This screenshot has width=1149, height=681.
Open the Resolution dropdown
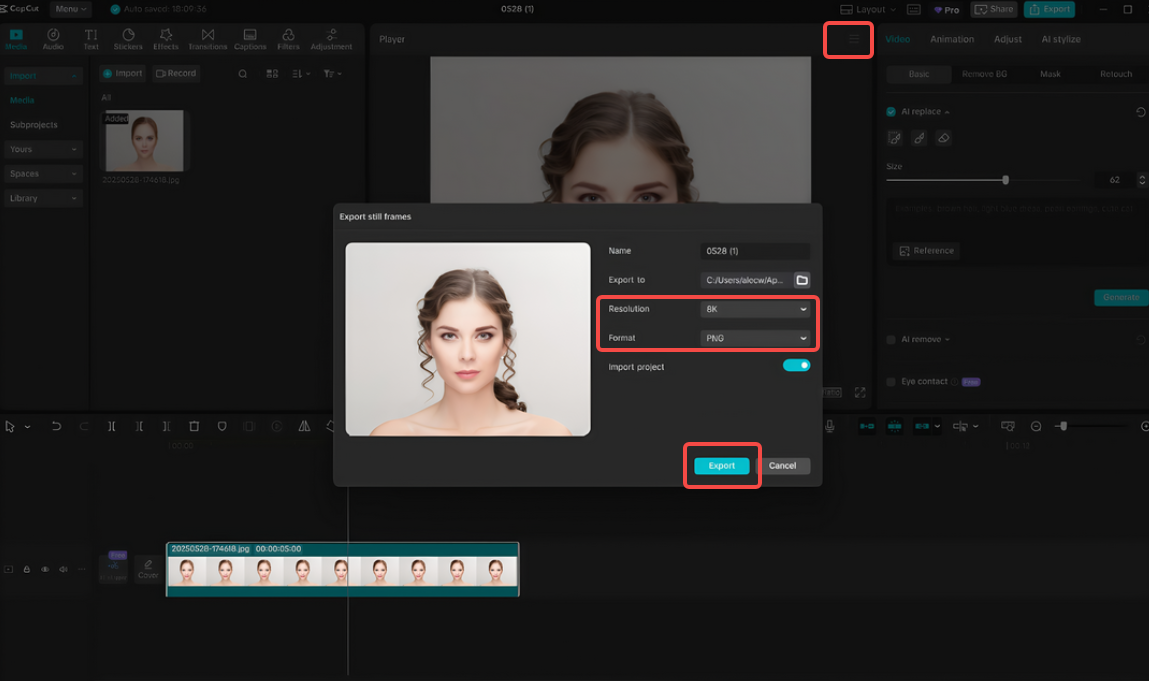pos(755,309)
